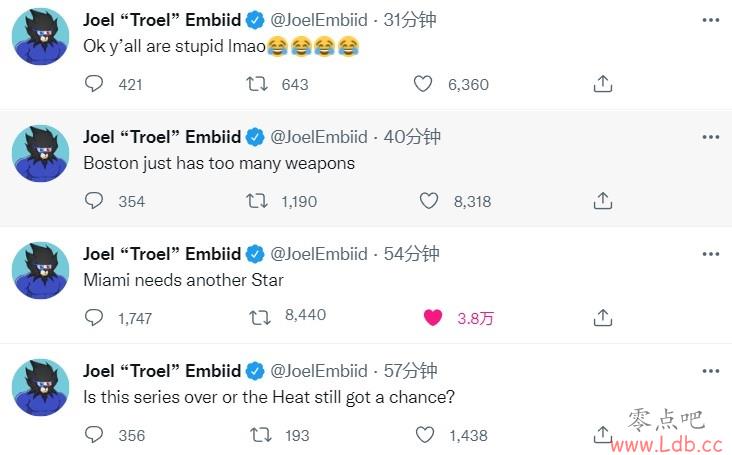This screenshot has width=732, height=455.
Task: Retweet the 'Miami needs another Star' tweet
Action: click(x=260, y=318)
